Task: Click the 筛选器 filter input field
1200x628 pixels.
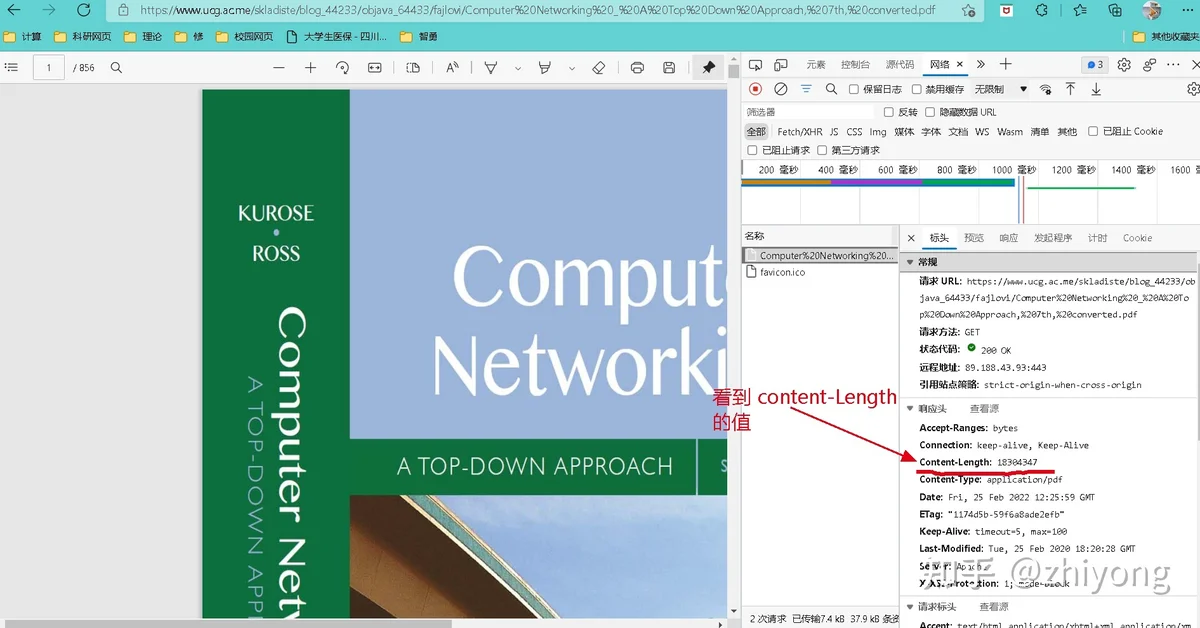Action: 808,112
